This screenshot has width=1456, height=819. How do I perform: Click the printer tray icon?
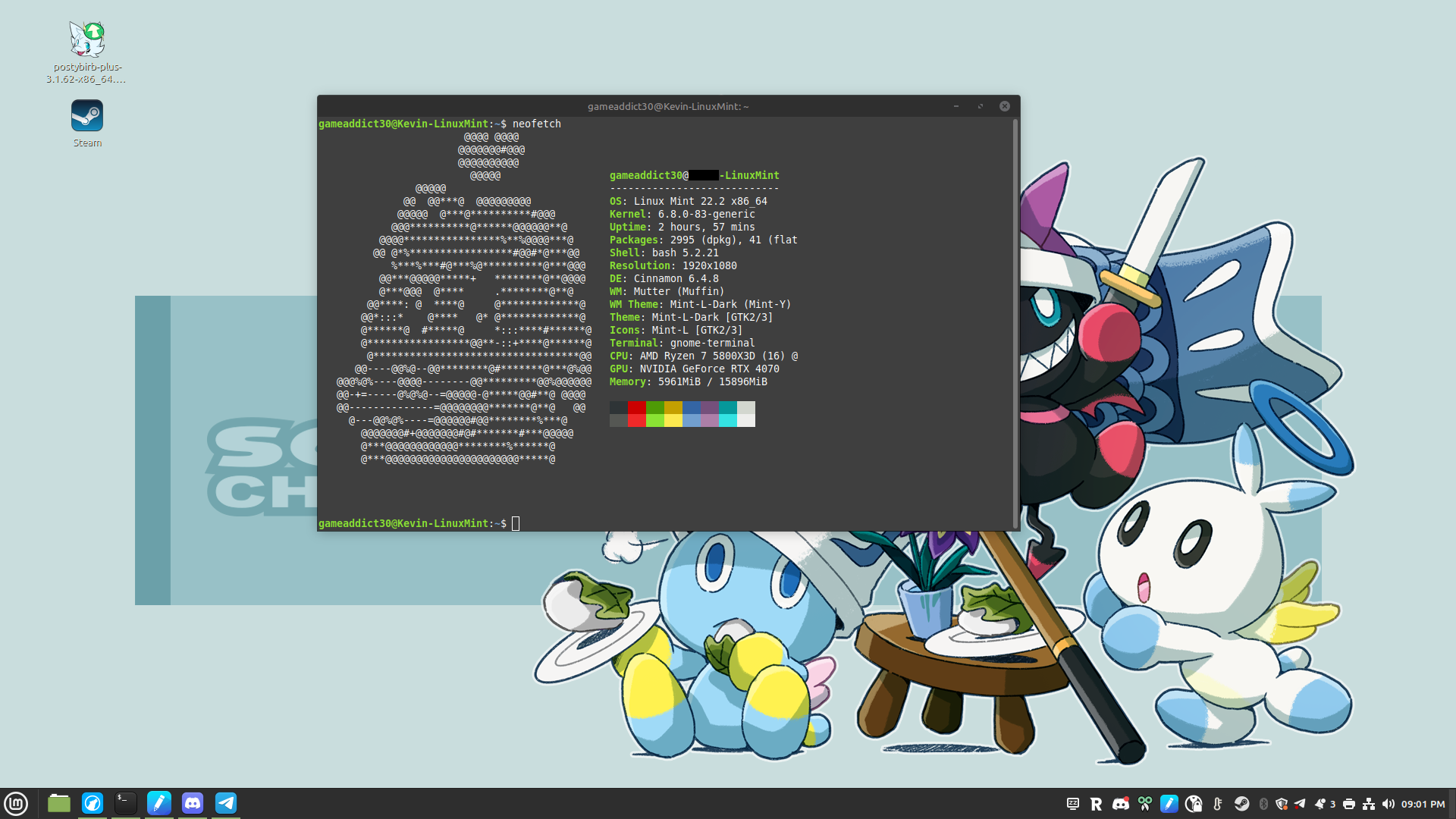click(1349, 804)
